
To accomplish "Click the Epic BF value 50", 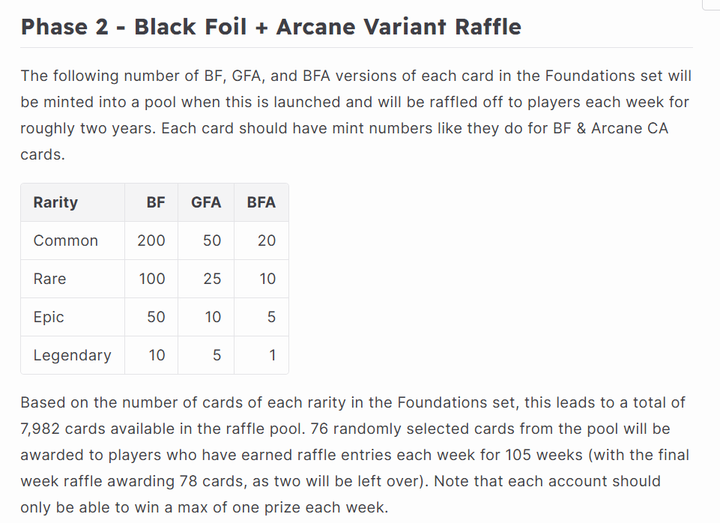I will pyautogui.click(x=156, y=317).
